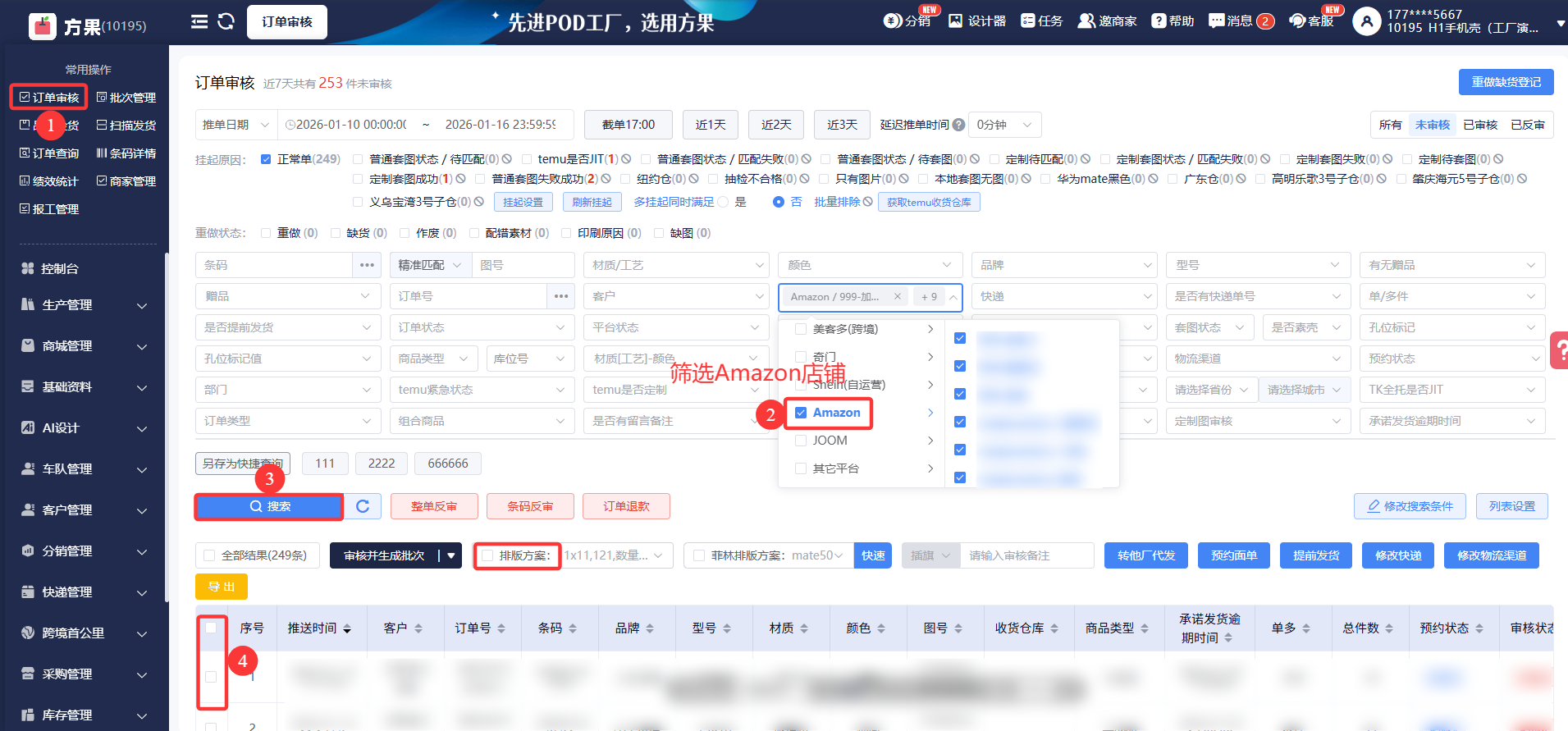Open the 0分钟 delay dropdown
Viewport: 1568px width, 731px height.
(1005, 125)
